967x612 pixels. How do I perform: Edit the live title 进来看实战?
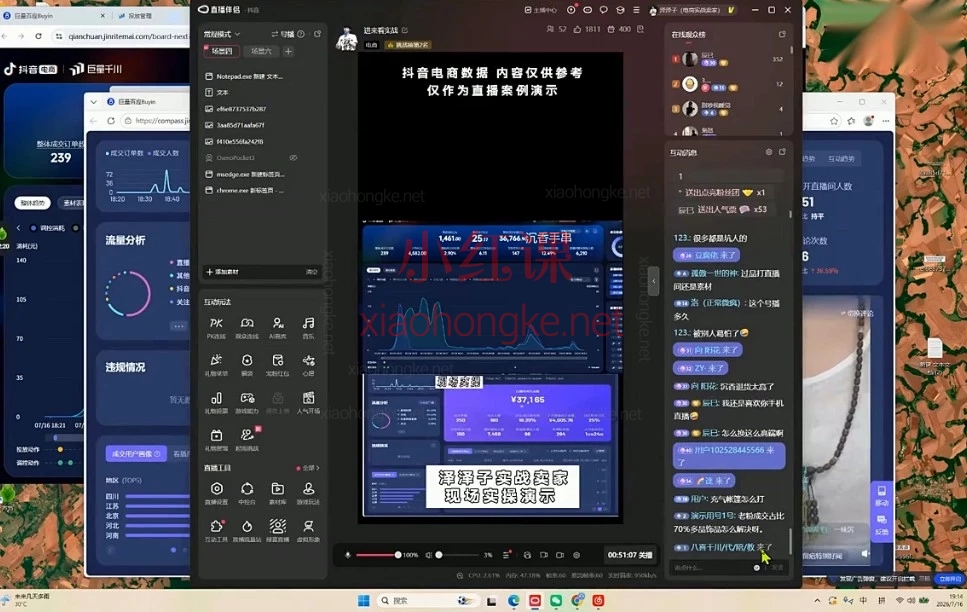click(x=405, y=30)
